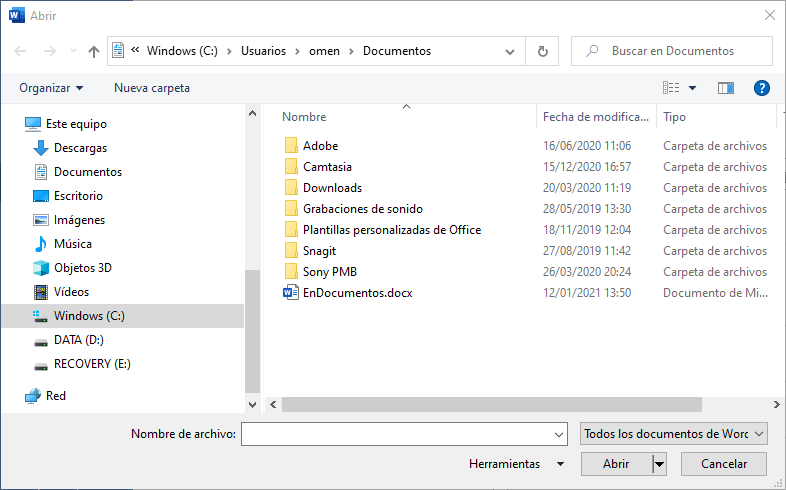The width and height of the screenshot is (786, 490).
Task: Select the Grabaciones de sonido folder icon
Action: tap(291, 208)
